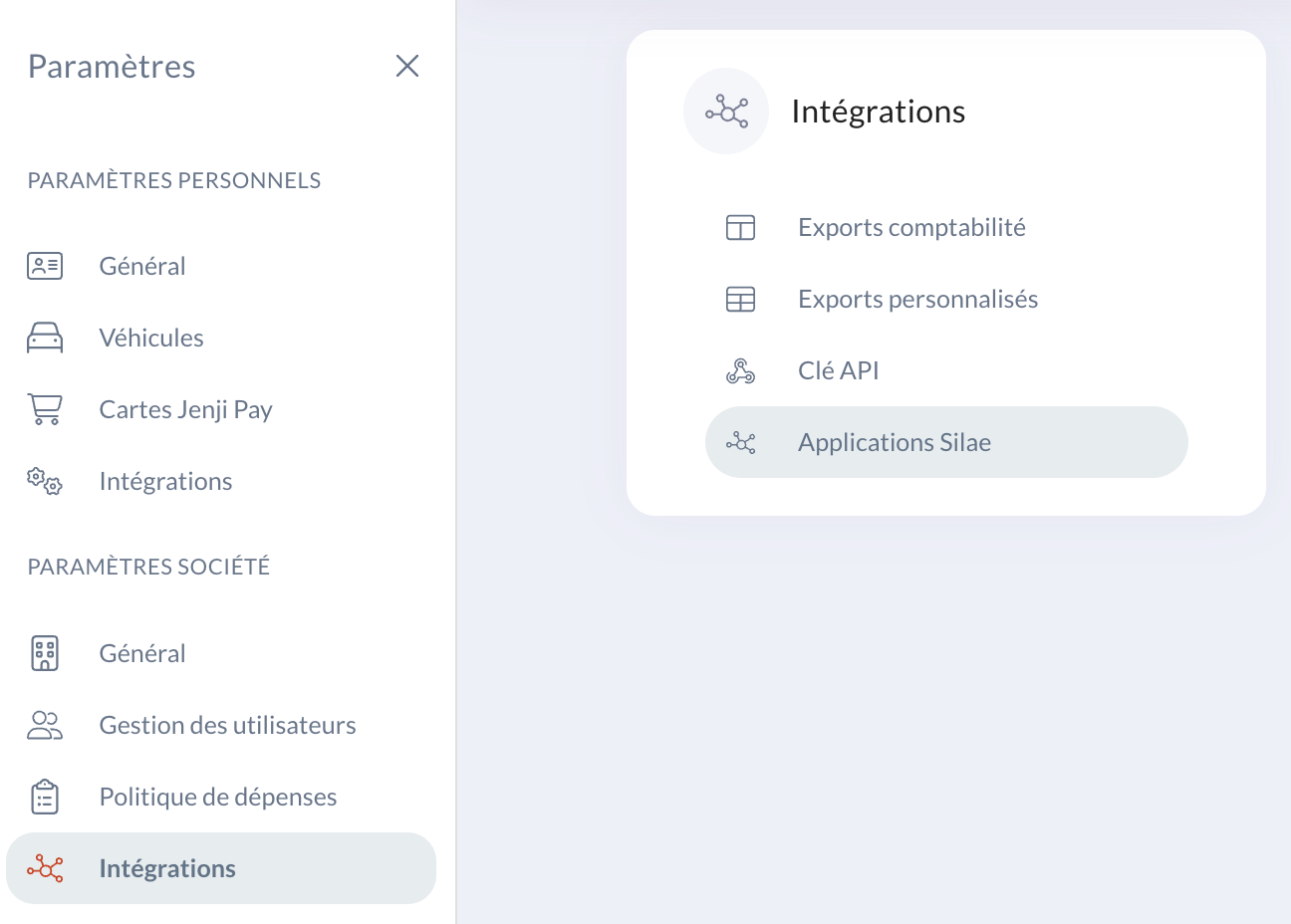Open Général under Paramètres personnels
This screenshot has width=1291, height=924.
pos(220,266)
